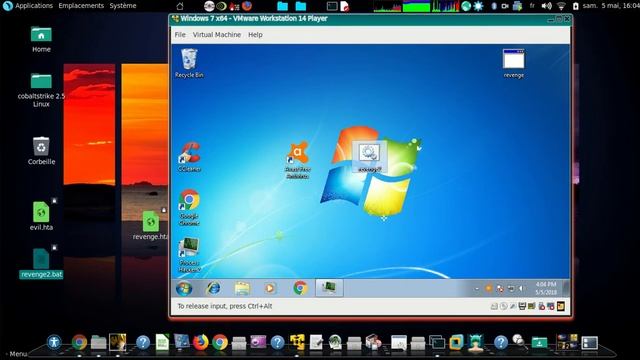
Task: Open the Windows taskbar clock showing 4:04 PM
Action: pyautogui.click(x=546, y=288)
